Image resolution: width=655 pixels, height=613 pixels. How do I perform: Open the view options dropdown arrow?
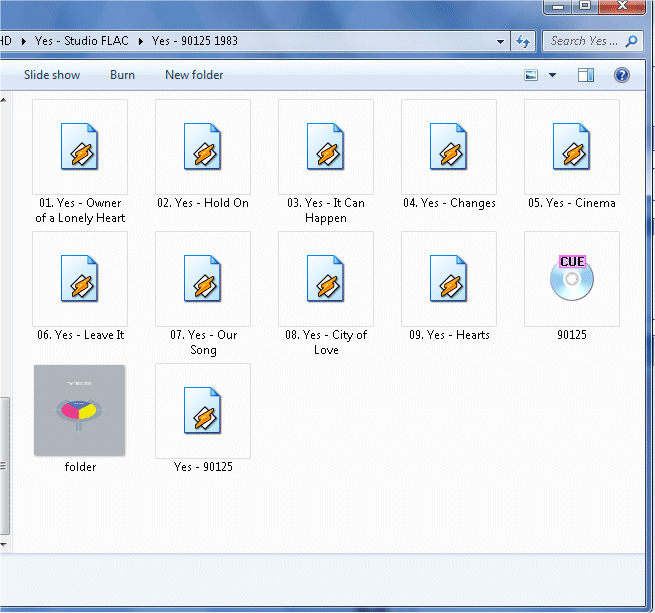pos(552,75)
